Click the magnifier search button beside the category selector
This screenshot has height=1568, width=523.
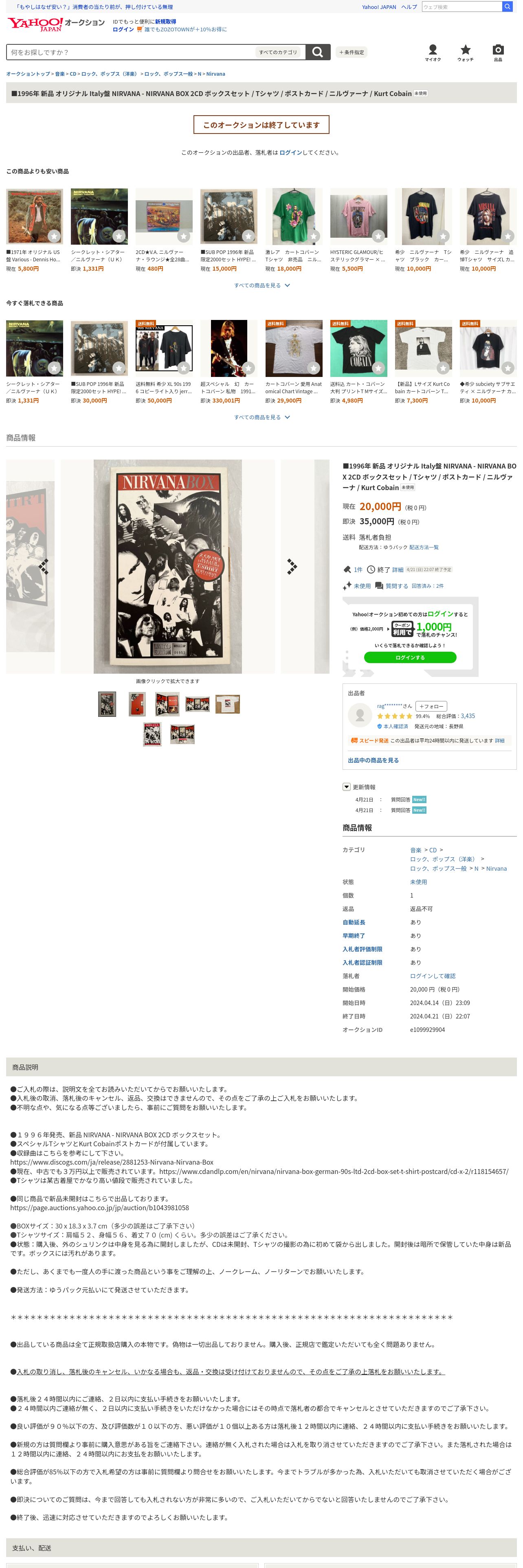(x=317, y=53)
